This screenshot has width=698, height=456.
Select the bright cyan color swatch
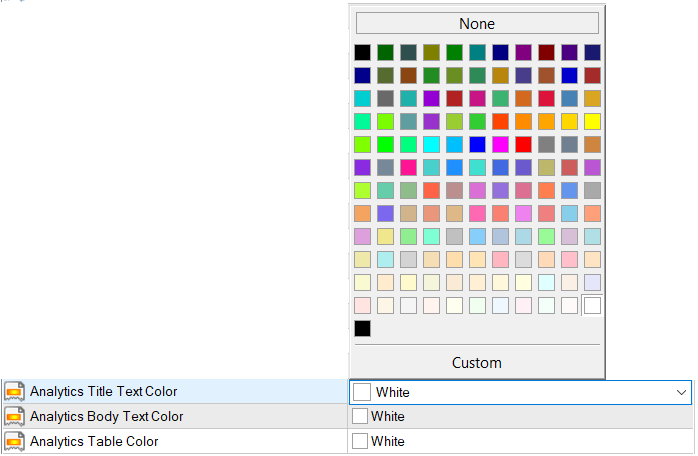(x=431, y=144)
